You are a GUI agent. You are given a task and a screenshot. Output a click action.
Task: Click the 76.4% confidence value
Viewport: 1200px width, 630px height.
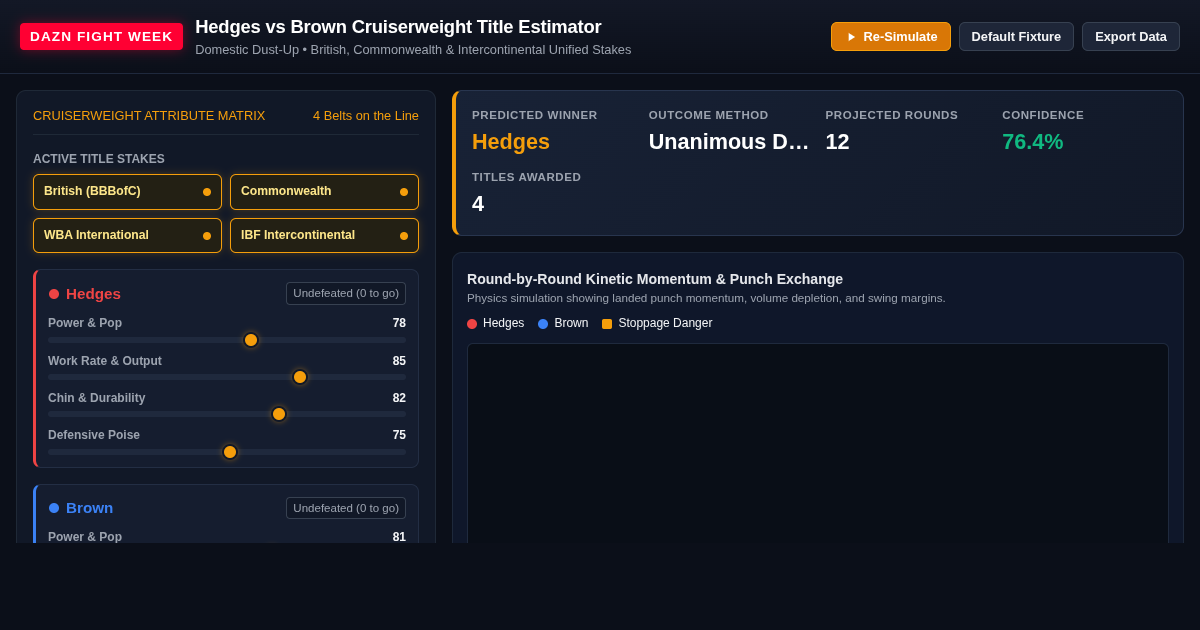pyautogui.click(x=1033, y=142)
